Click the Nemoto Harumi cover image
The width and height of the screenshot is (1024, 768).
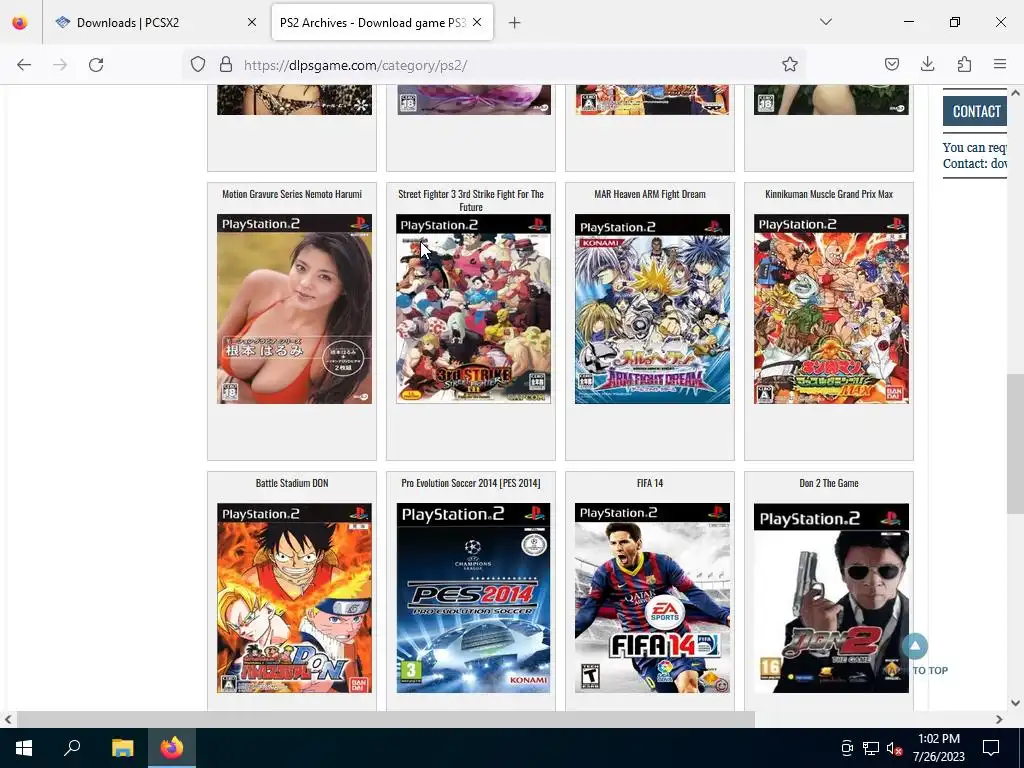(x=295, y=309)
